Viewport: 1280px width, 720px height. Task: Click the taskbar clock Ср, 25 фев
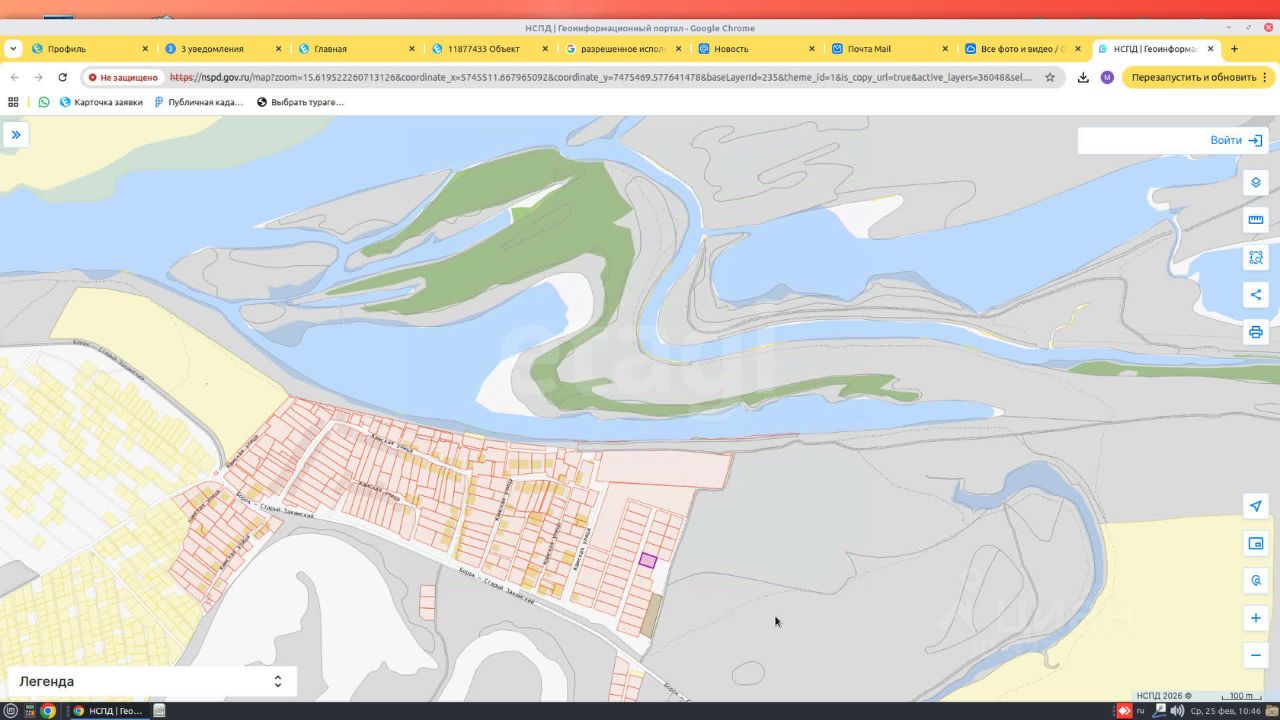click(1226, 711)
